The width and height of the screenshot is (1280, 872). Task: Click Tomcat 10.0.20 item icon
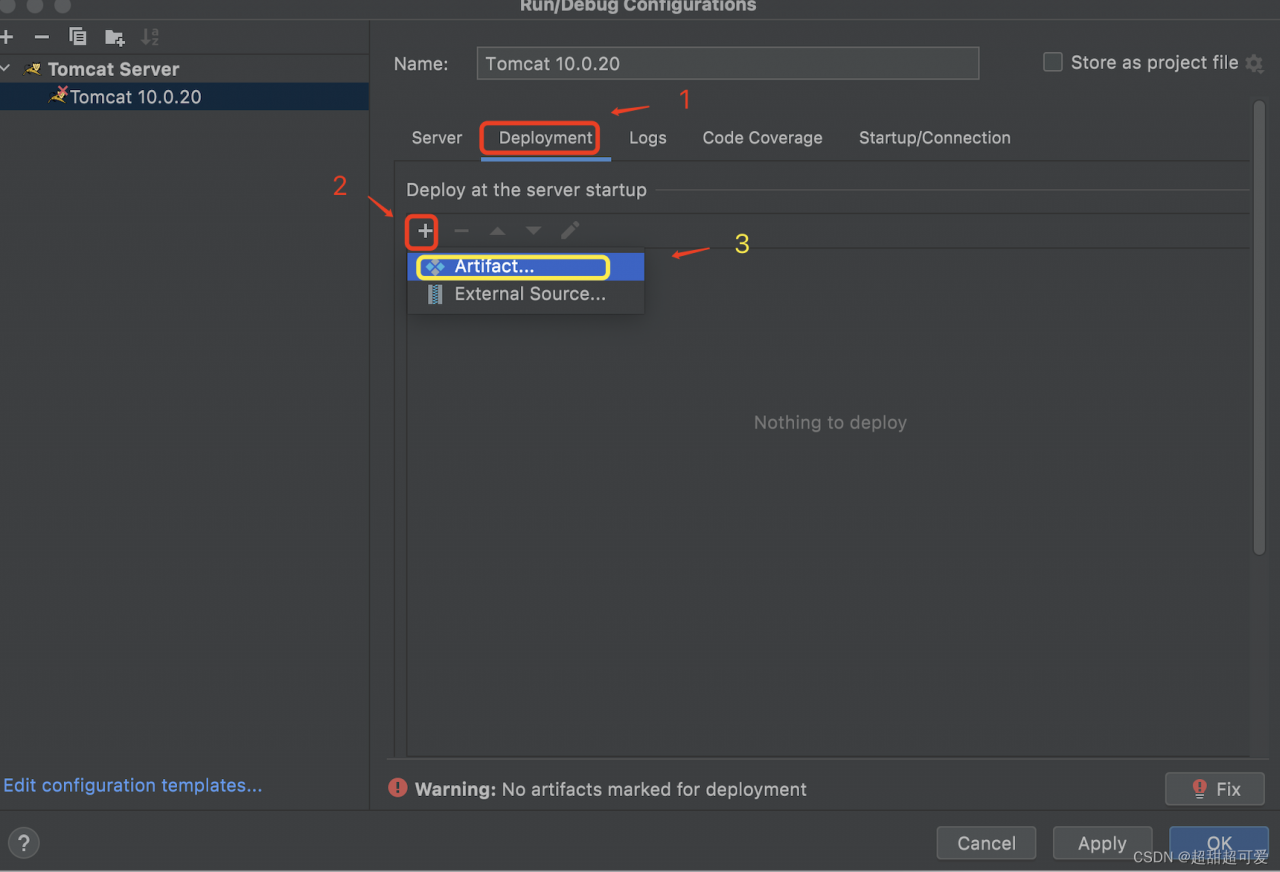pyautogui.click(x=59, y=96)
